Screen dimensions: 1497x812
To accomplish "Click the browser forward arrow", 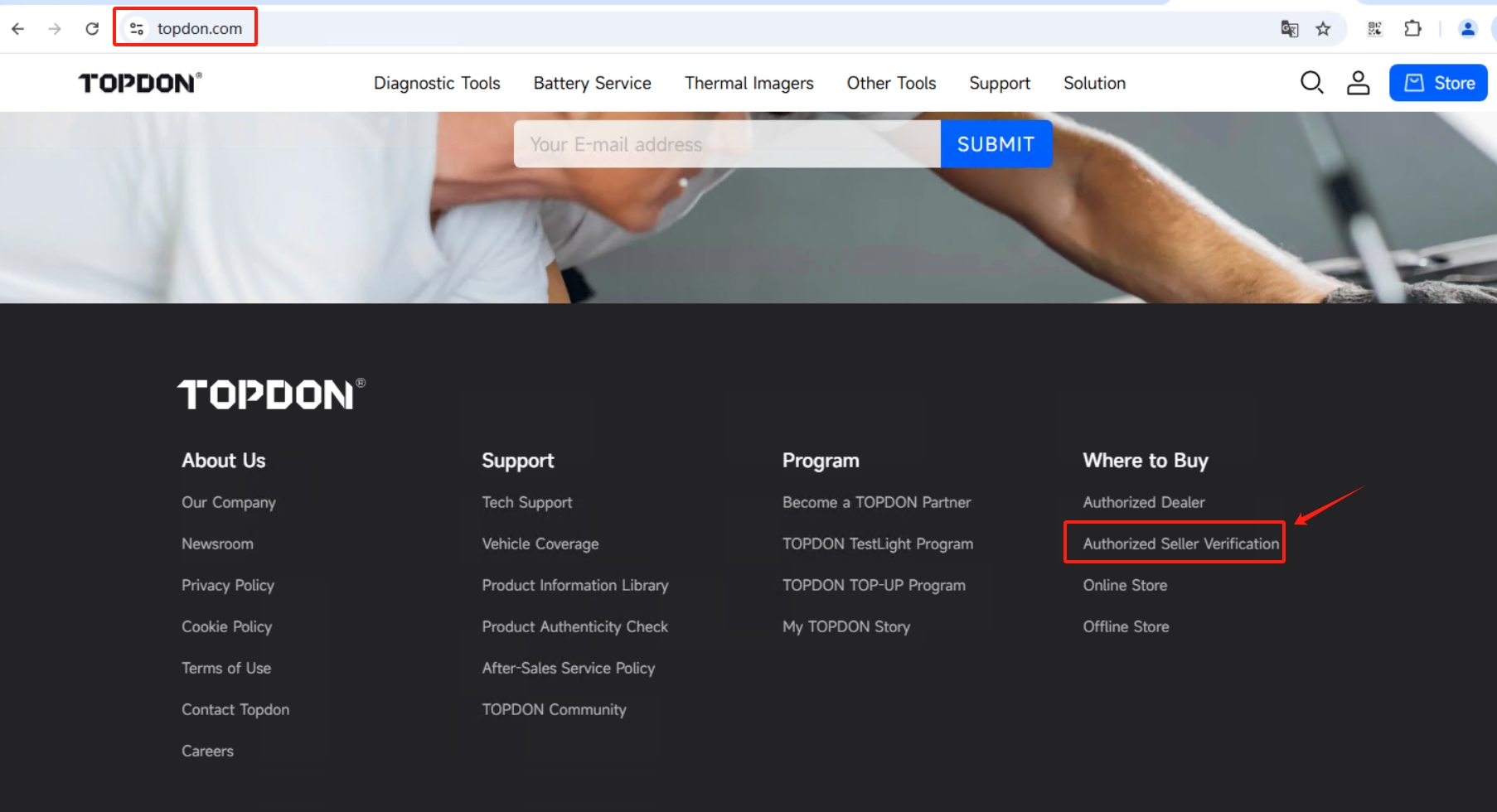I will pos(55,29).
